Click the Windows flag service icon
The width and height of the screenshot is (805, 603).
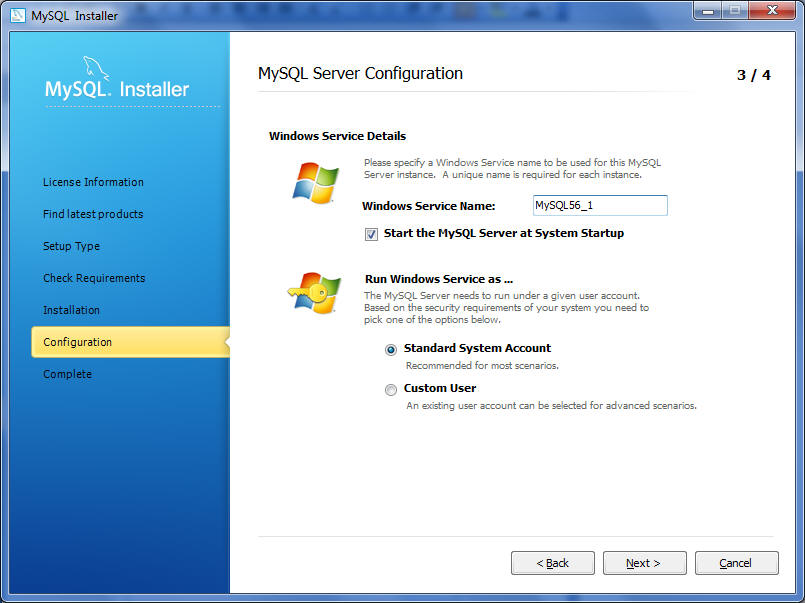point(316,182)
